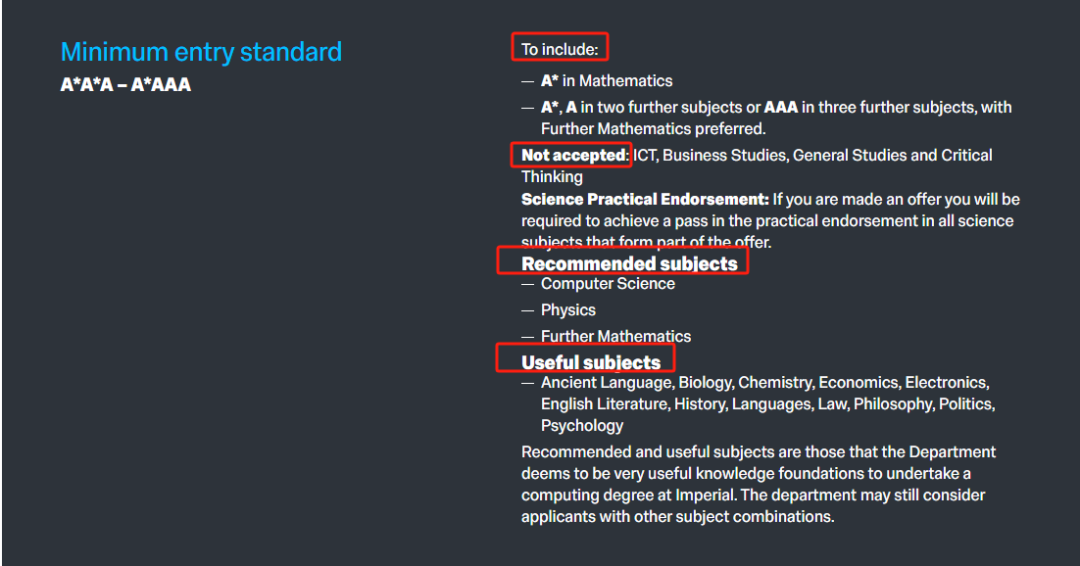Select 'Computer Science' list item
This screenshot has height=566, width=1080.
click(608, 284)
